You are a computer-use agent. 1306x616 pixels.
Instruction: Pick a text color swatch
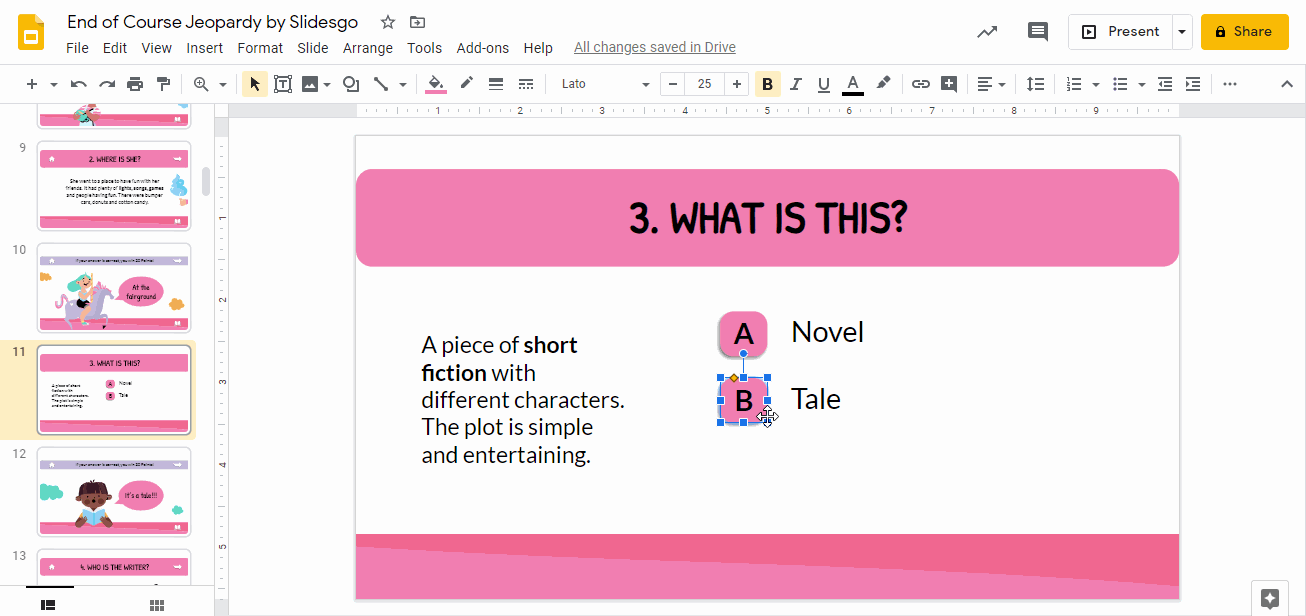[851, 84]
